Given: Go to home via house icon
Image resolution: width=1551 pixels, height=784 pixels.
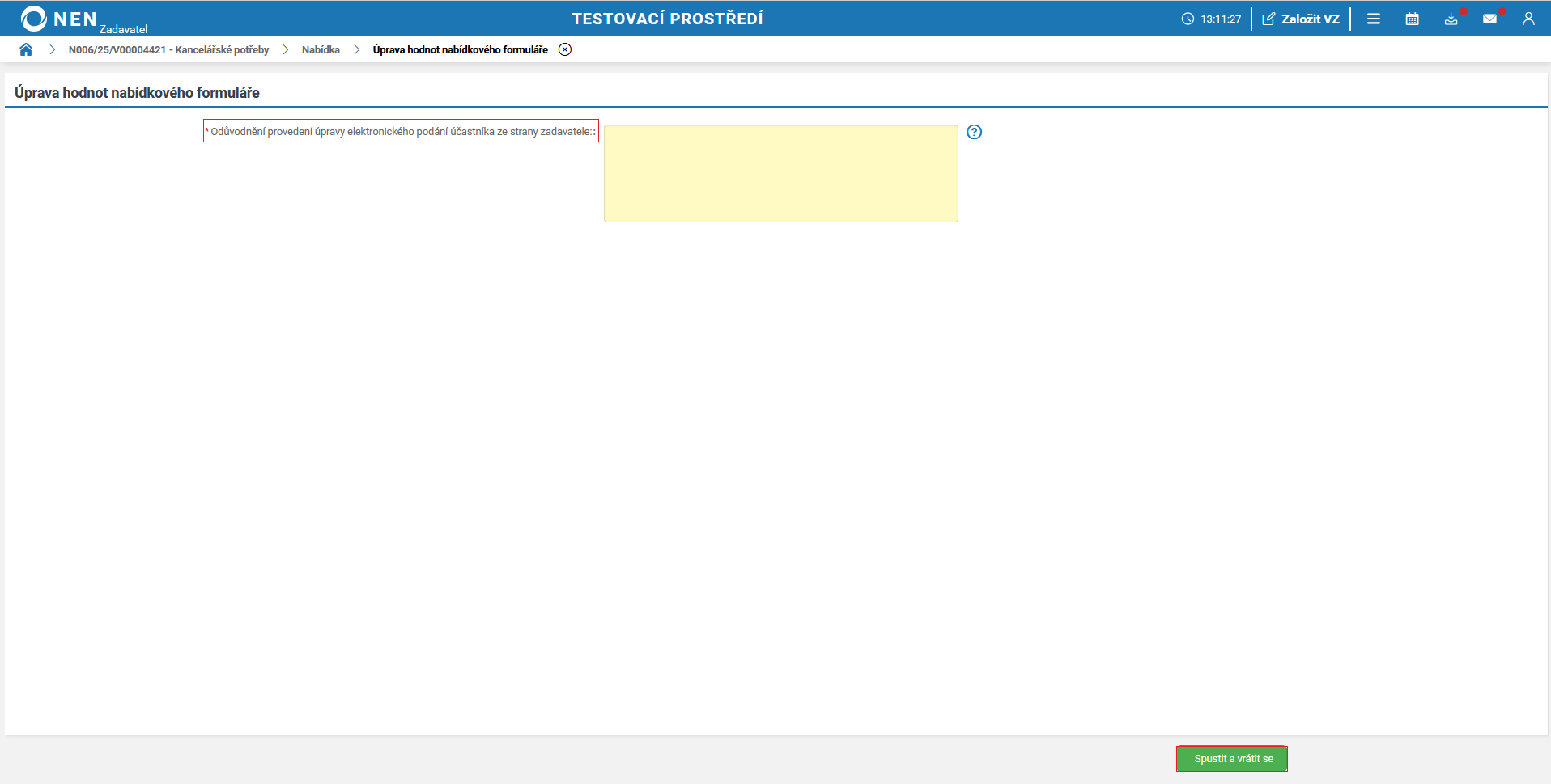Looking at the screenshot, I should (26, 49).
